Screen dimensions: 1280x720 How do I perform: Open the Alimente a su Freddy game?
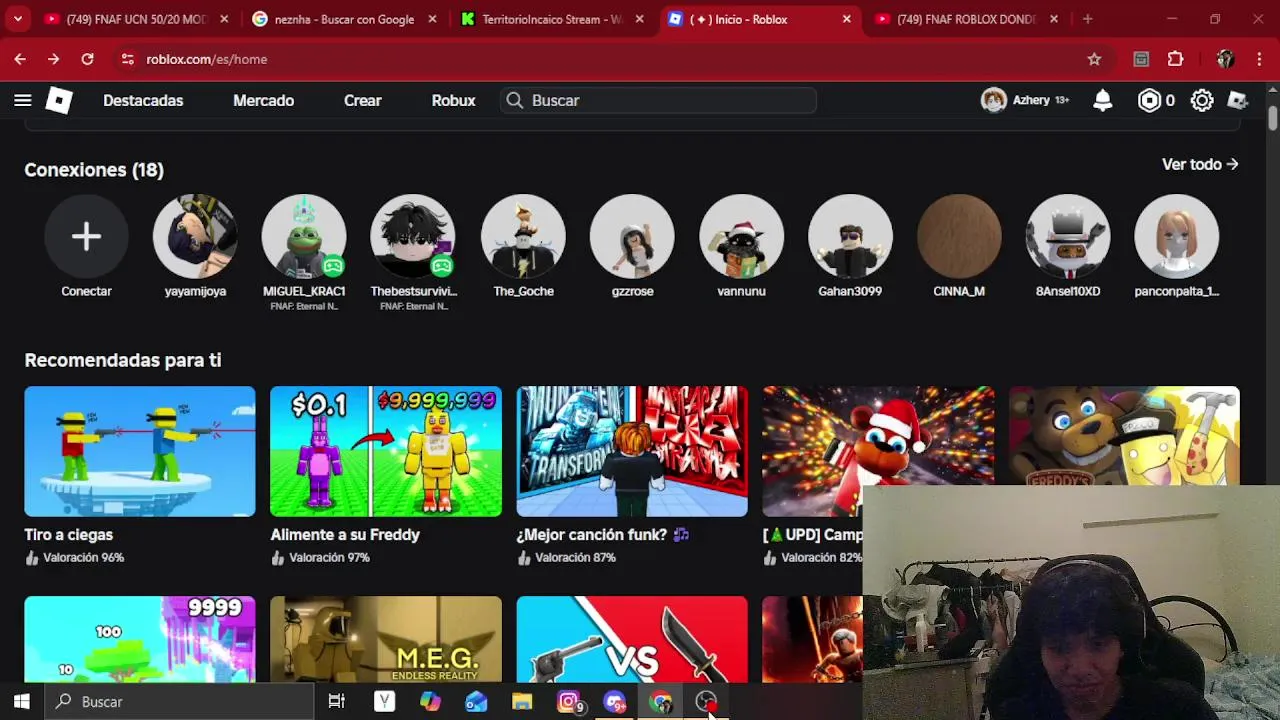[386, 451]
